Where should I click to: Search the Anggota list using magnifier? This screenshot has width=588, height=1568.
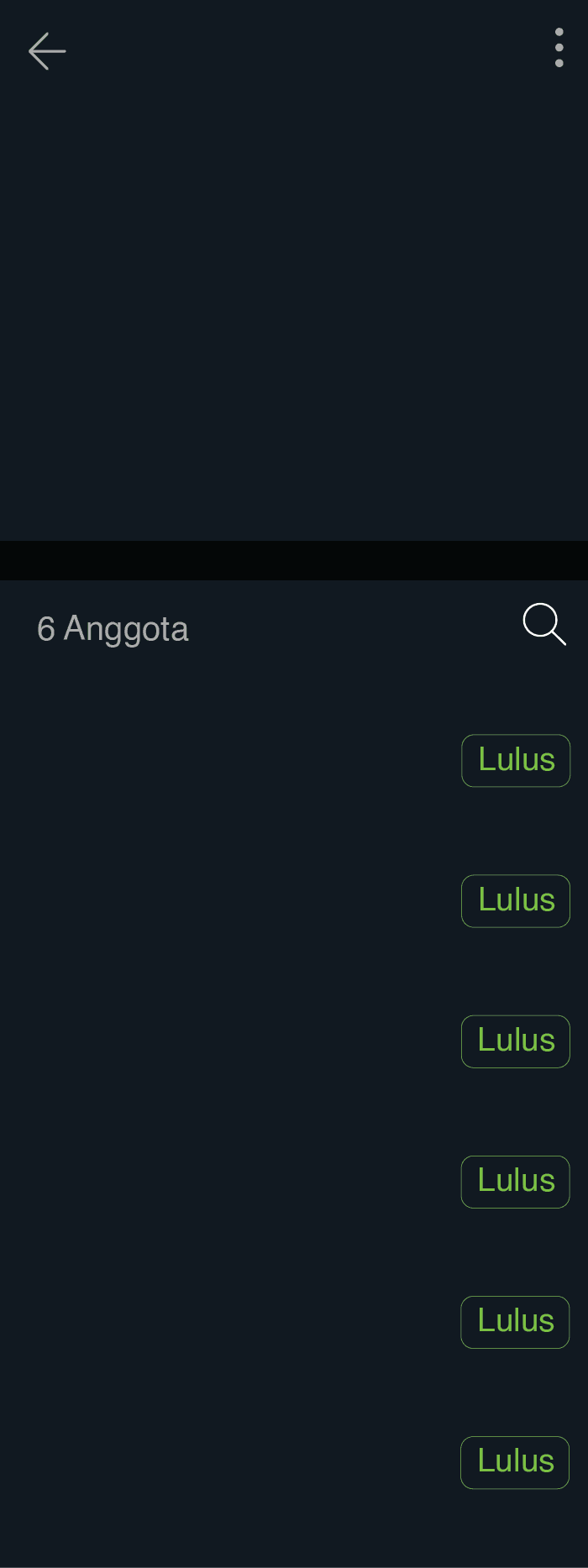tap(544, 624)
